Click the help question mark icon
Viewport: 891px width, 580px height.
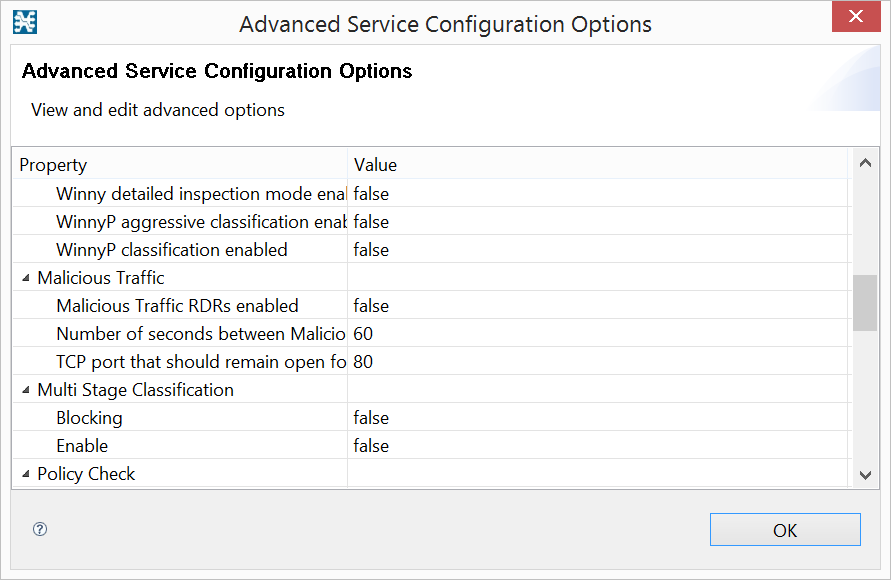pyautogui.click(x=40, y=530)
